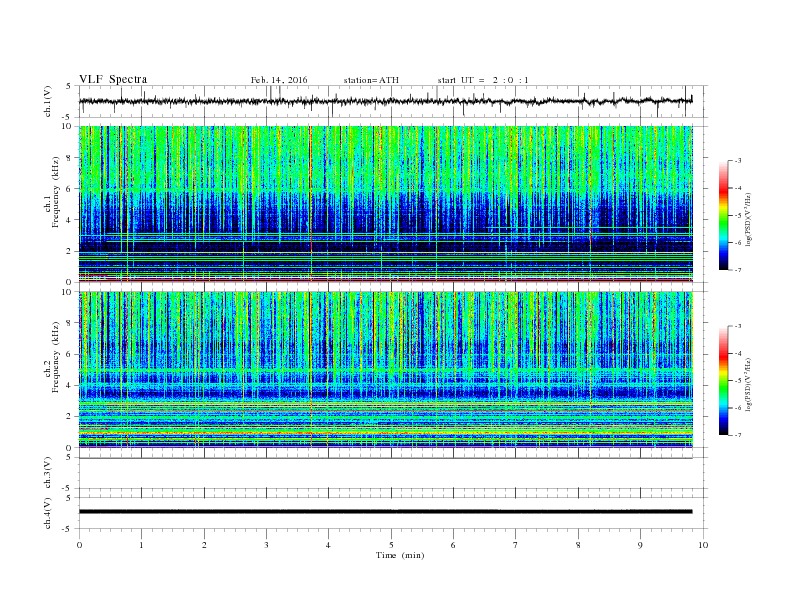Click the ch.1 'Frequency (kHz)' axis label
The width and height of the screenshot is (792, 612).
[56, 192]
